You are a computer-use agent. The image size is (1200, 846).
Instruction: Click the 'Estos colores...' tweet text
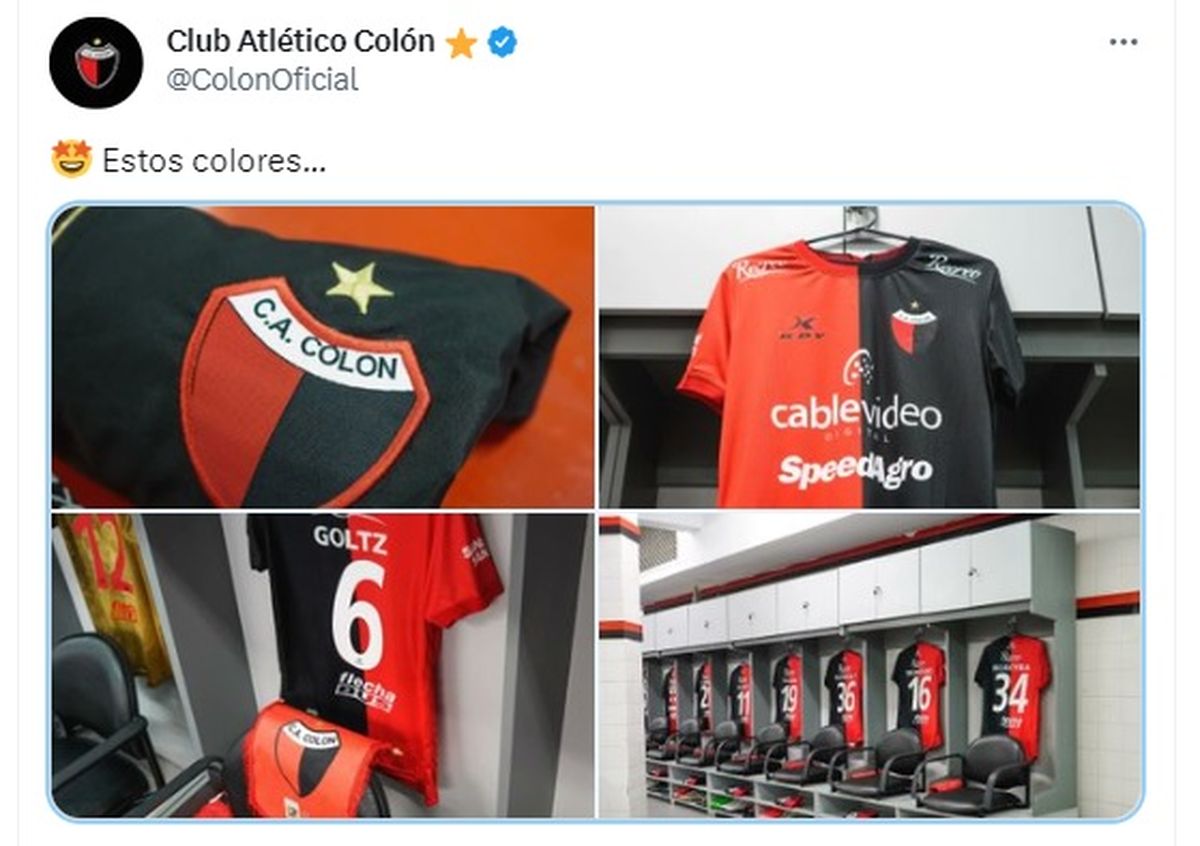point(214,161)
